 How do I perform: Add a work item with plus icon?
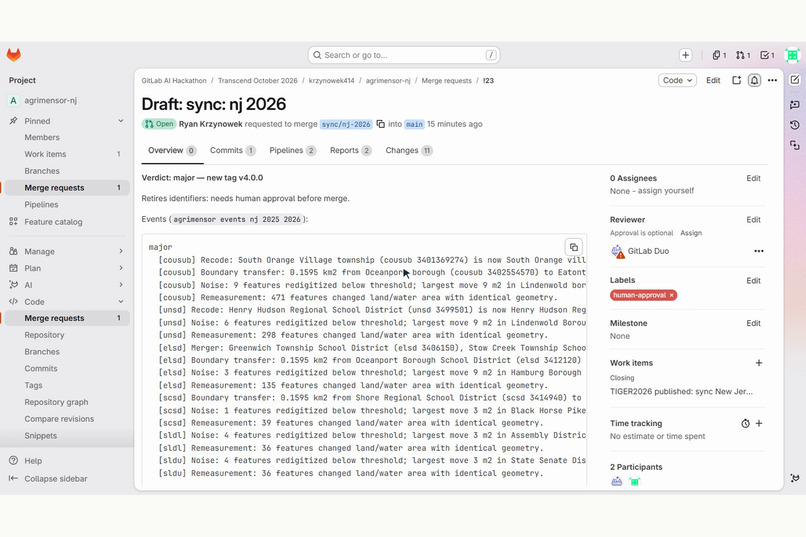tap(759, 363)
